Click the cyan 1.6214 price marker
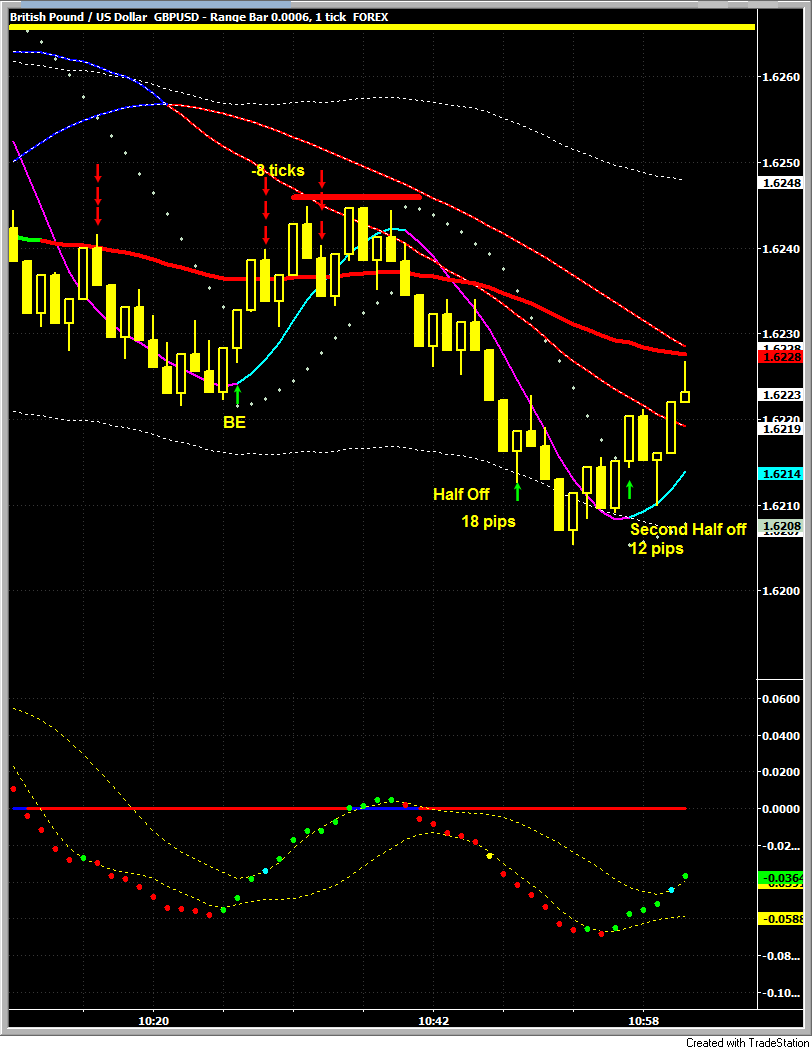 pyautogui.click(x=781, y=474)
